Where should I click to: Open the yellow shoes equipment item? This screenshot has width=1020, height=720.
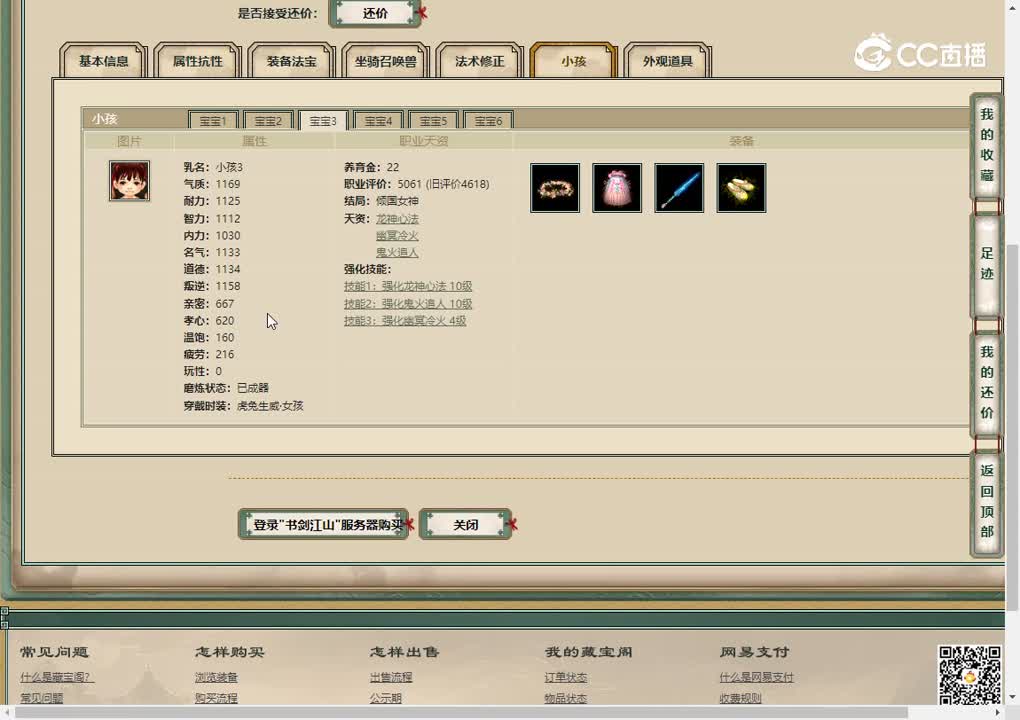coord(741,188)
